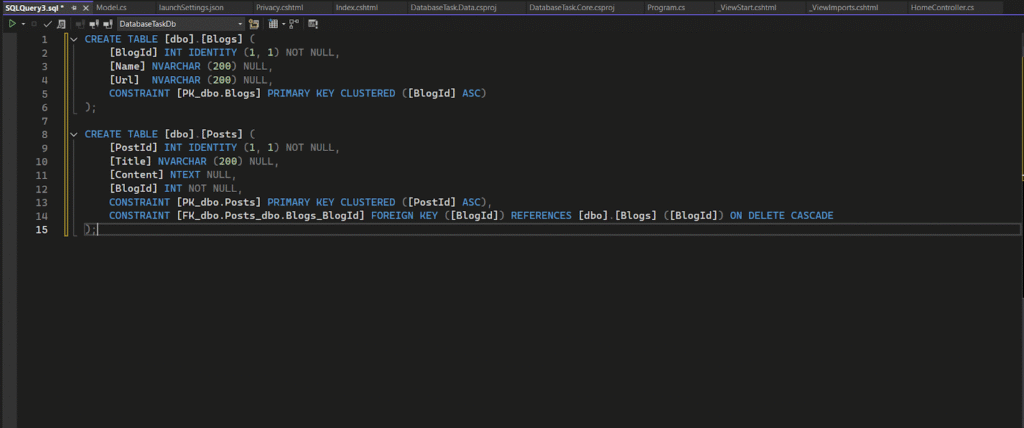
Task: Open the Execute button dropdown arrow
Action: click(21, 23)
